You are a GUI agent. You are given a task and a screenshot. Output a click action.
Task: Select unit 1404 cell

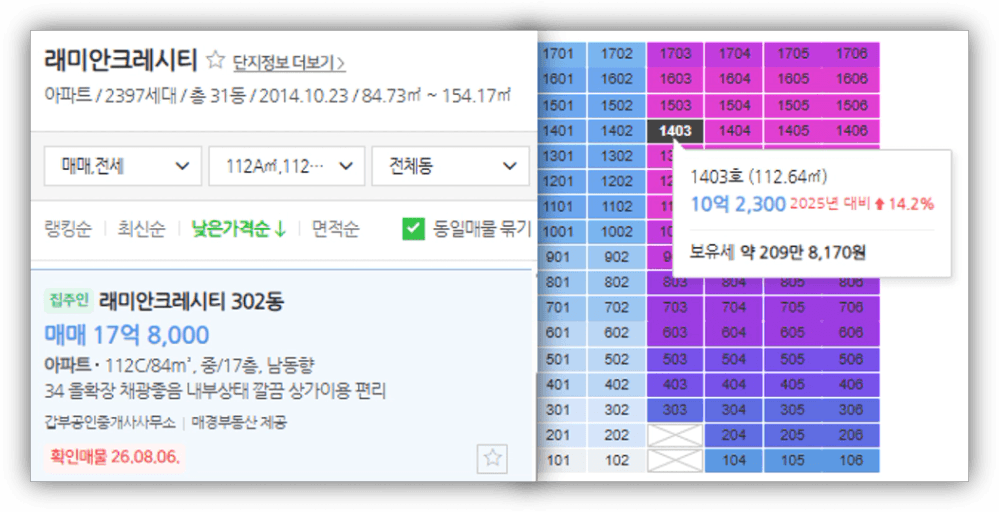(x=733, y=131)
